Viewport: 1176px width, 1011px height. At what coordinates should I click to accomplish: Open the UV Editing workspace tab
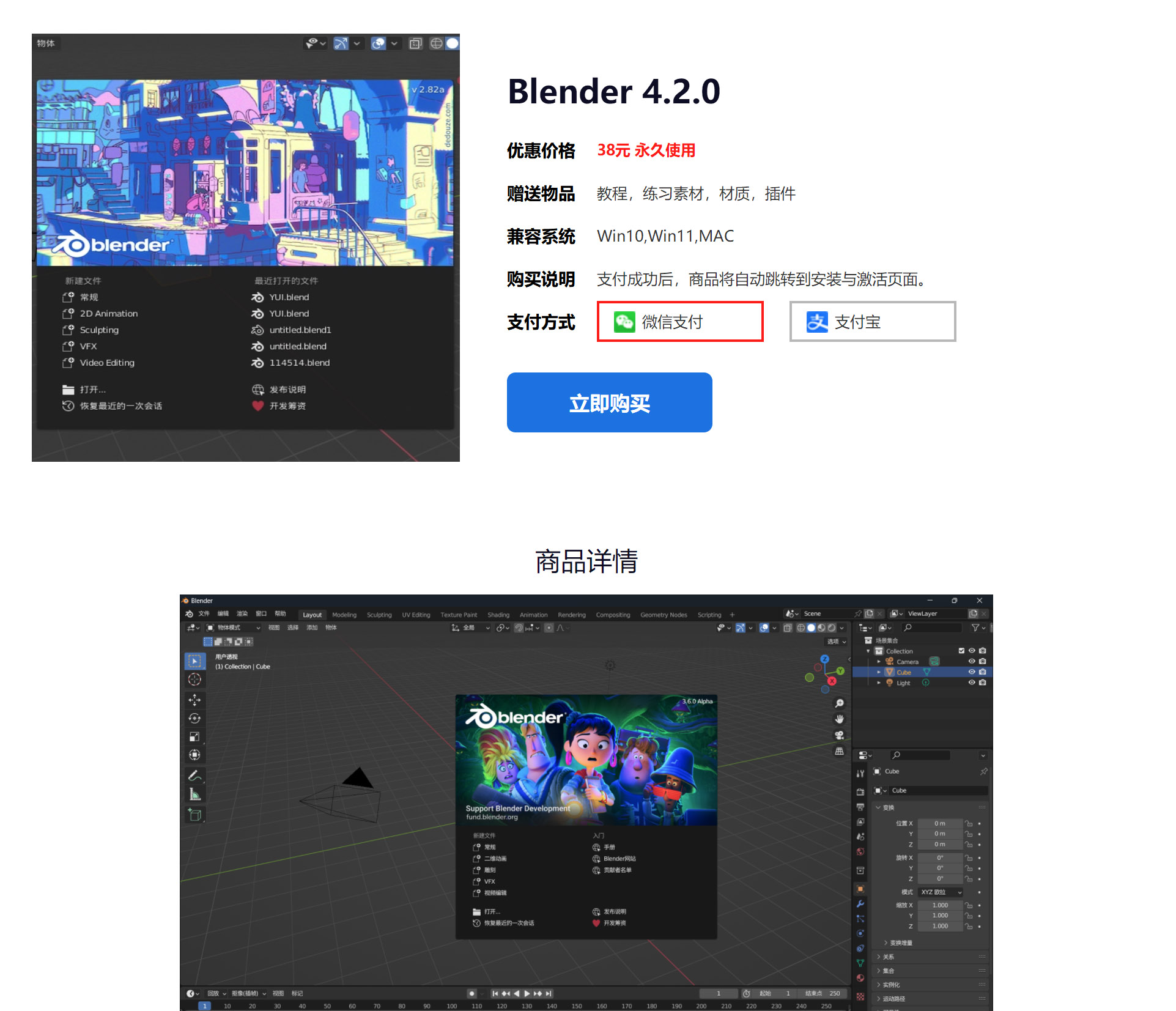[x=416, y=615]
